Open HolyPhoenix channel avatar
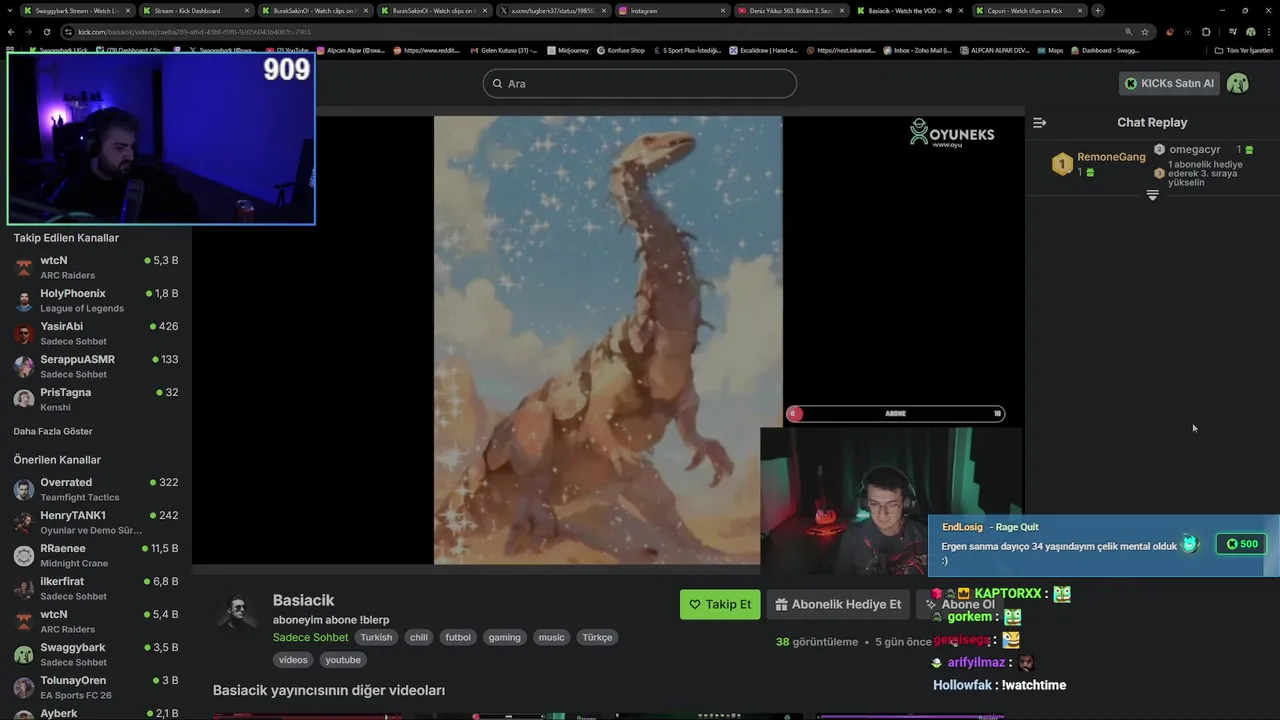 (24, 300)
